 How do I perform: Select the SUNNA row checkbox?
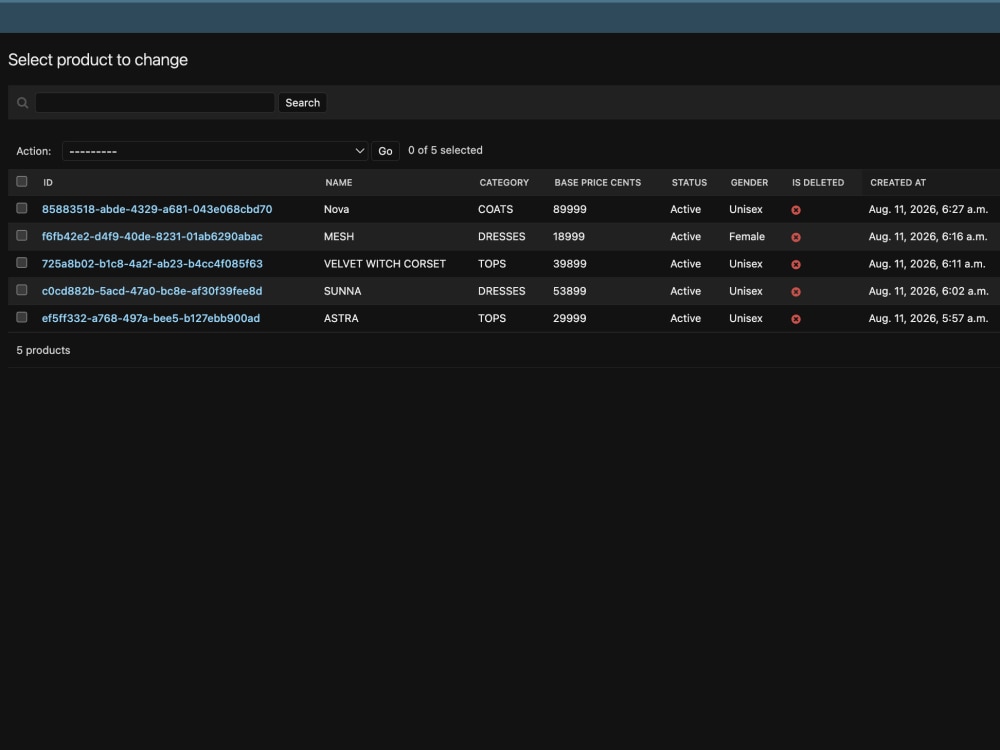(x=22, y=290)
